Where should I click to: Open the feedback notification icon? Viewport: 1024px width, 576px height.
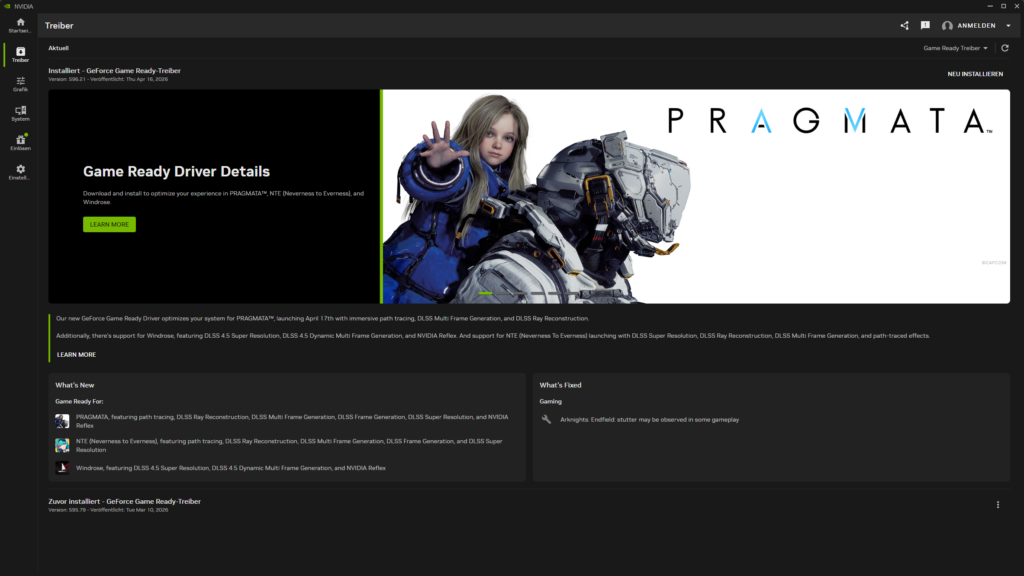(x=925, y=25)
